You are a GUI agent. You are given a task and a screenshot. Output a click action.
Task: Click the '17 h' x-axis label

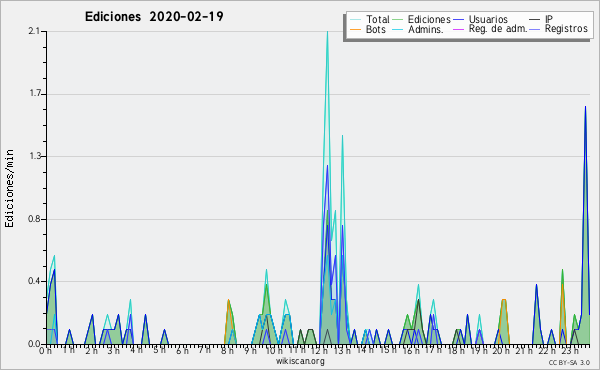point(433,350)
